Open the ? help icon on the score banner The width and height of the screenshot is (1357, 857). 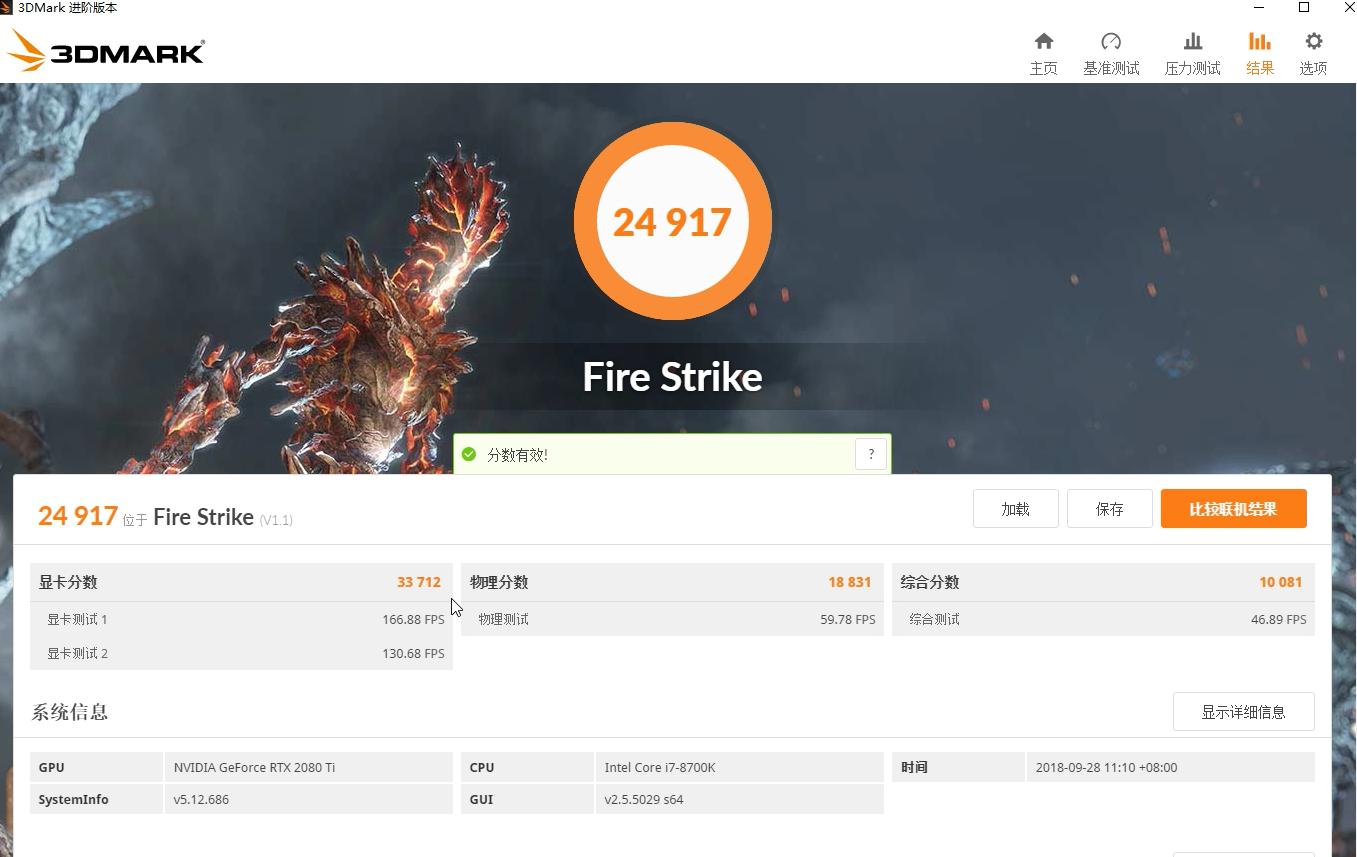pyautogui.click(x=870, y=453)
